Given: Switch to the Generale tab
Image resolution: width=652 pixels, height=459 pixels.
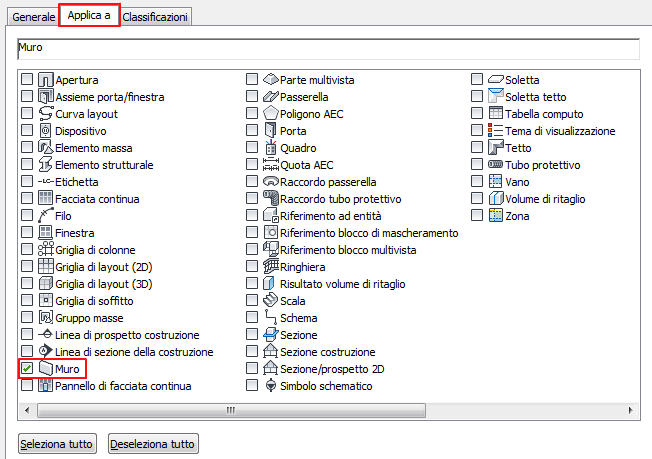Looking at the screenshot, I should coord(34,17).
